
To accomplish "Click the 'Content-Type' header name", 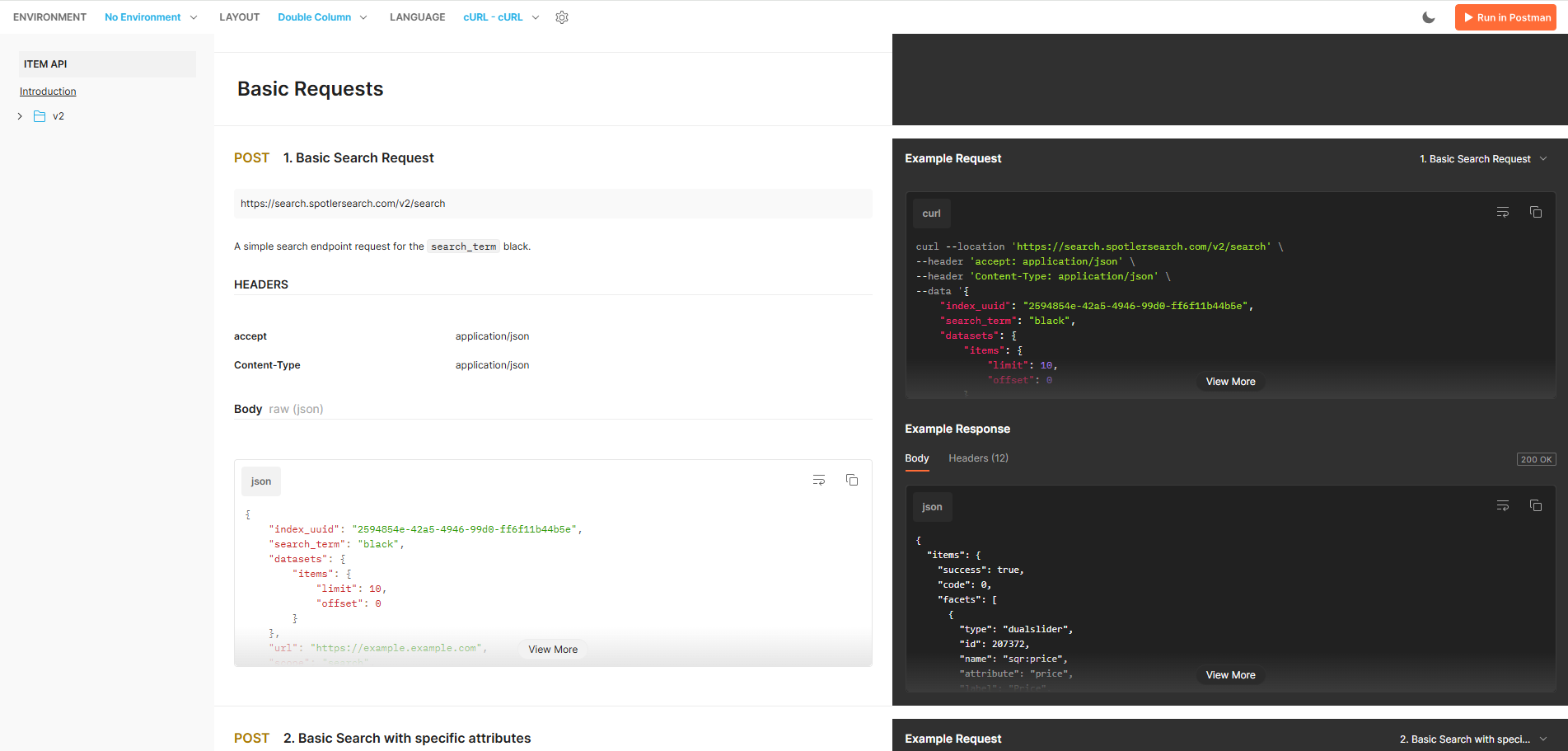I will (x=267, y=365).
